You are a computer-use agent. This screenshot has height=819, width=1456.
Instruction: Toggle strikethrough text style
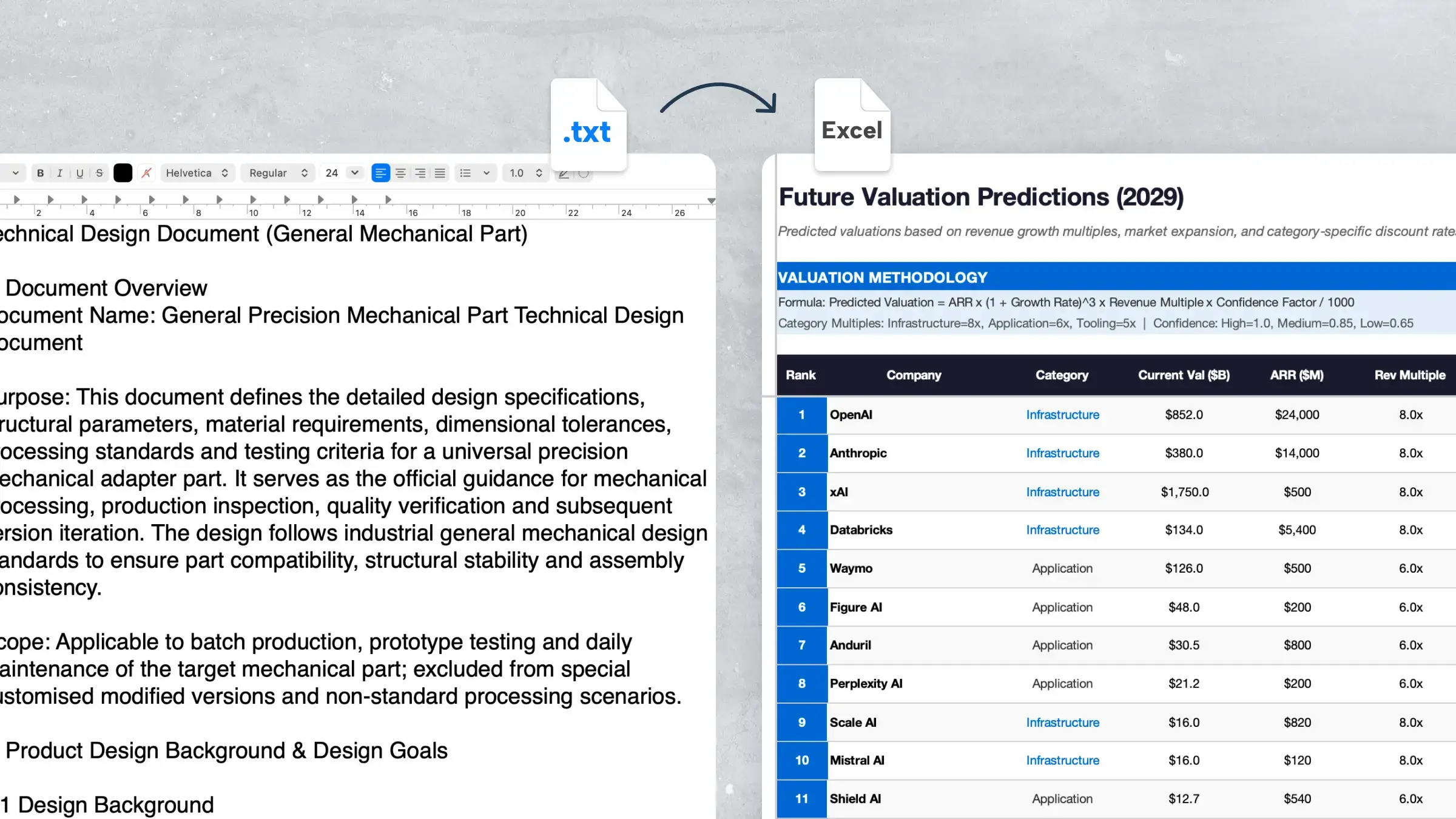pyautogui.click(x=99, y=173)
